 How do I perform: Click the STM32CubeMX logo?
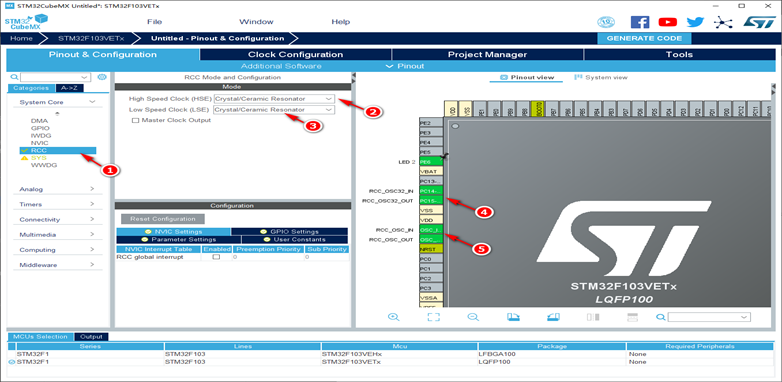[x=26, y=22]
